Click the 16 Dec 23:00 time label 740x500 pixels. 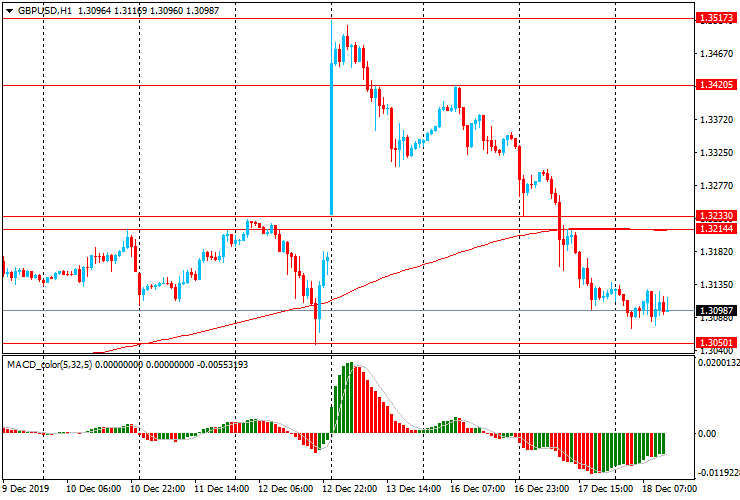542,488
